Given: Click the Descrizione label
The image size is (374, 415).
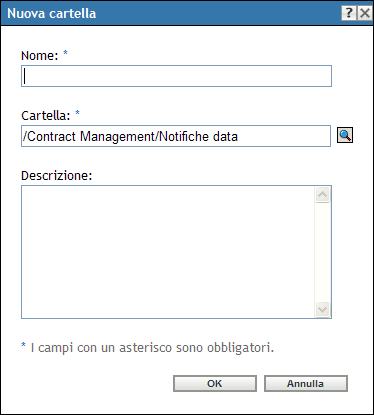Looking at the screenshot, I should [x=56, y=175].
